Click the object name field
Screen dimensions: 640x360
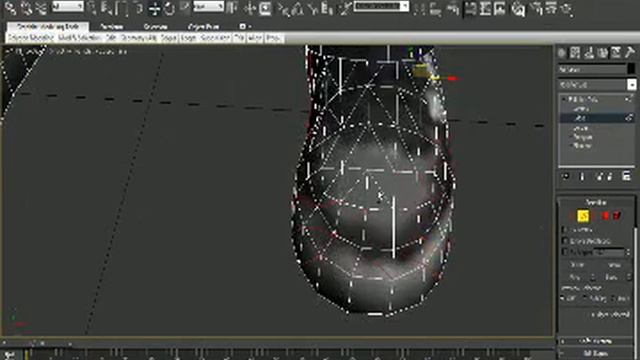[592, 70]
